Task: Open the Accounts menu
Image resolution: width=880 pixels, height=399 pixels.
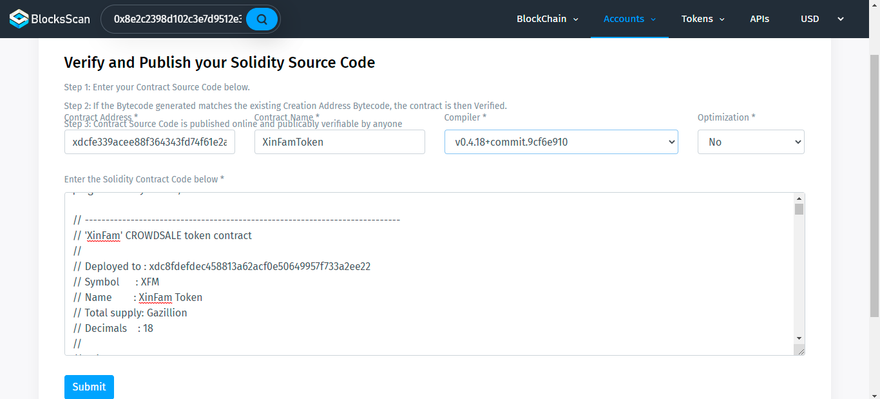Action: [x=629, y=19]
